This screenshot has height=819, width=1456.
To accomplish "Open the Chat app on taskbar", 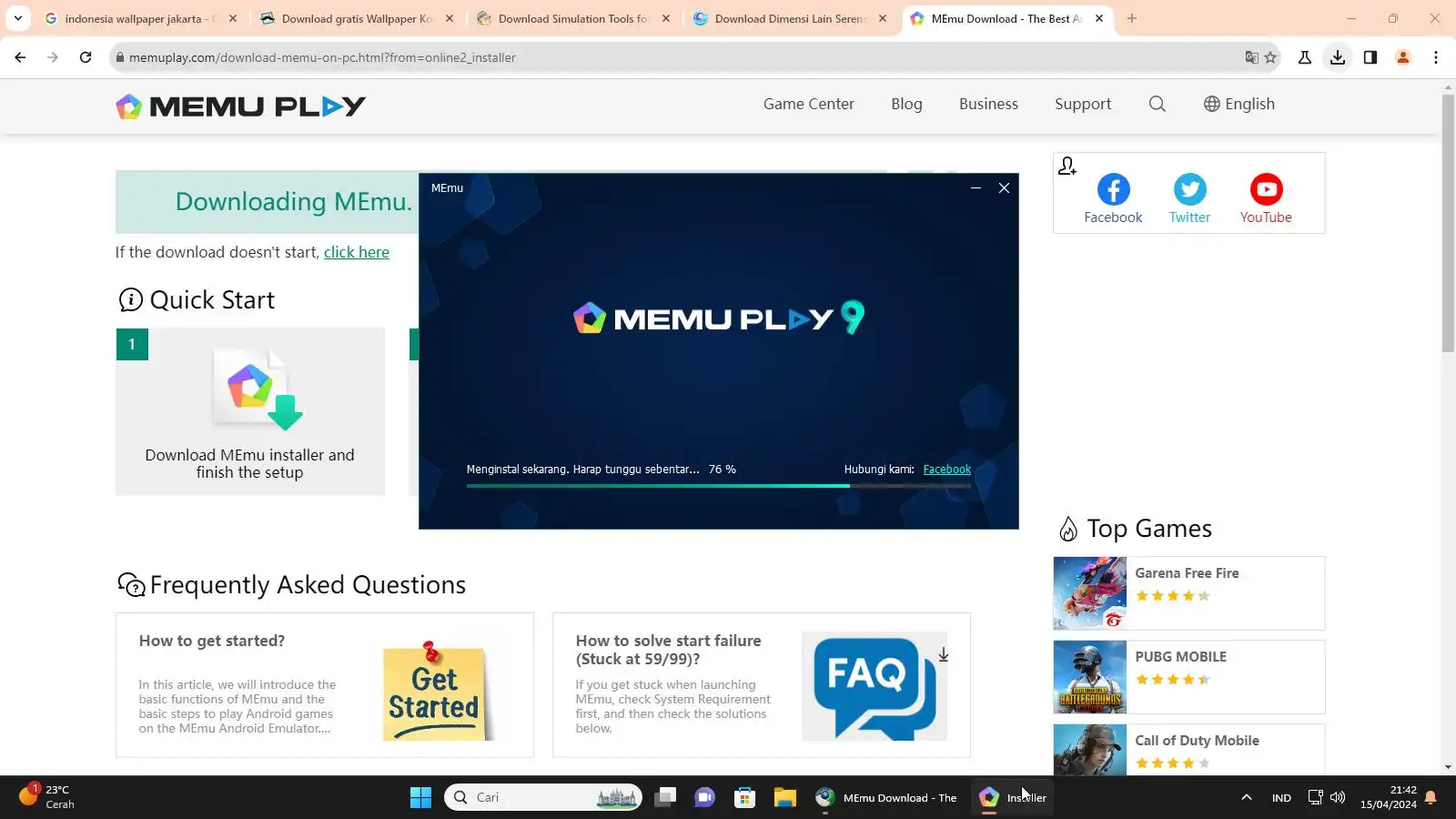I will (704, 798).
